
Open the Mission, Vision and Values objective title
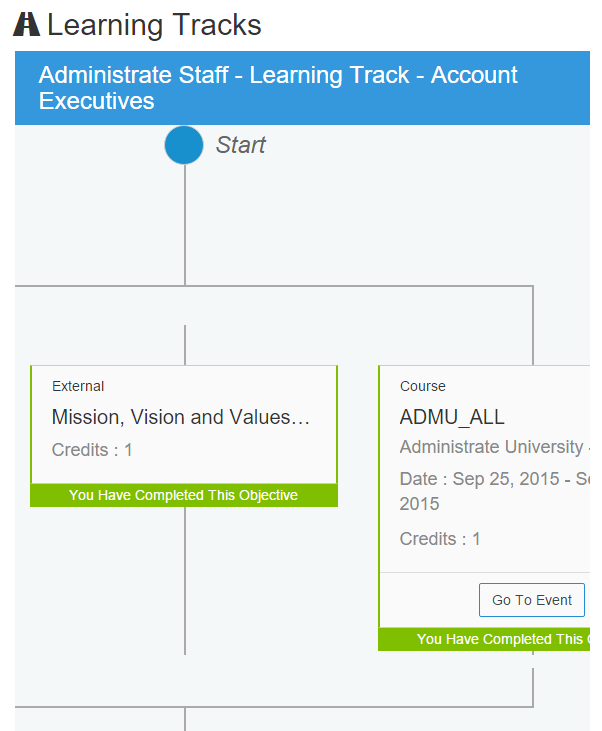coord(181,417)
